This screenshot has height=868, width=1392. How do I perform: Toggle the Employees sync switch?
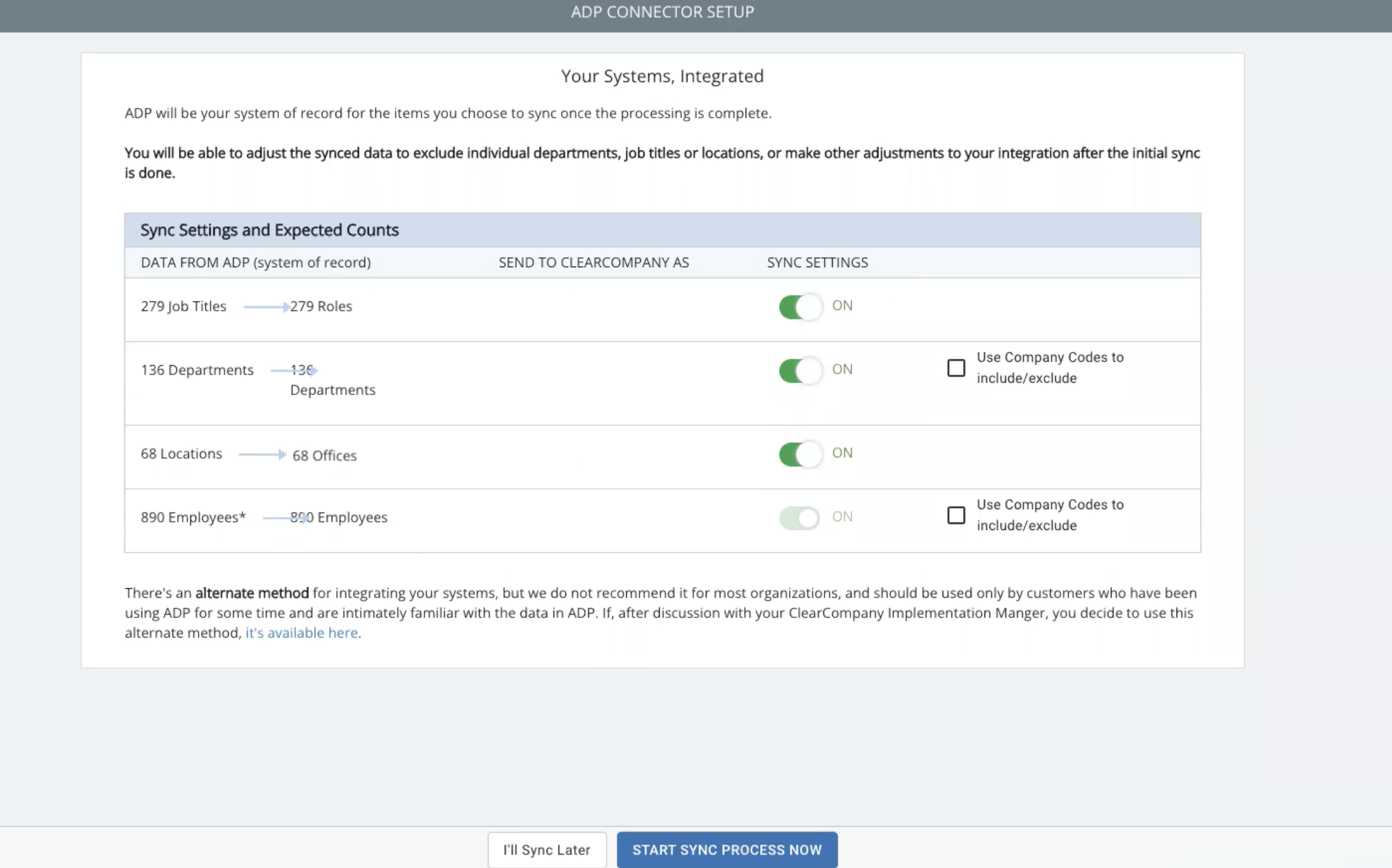(x=800, y=518)
